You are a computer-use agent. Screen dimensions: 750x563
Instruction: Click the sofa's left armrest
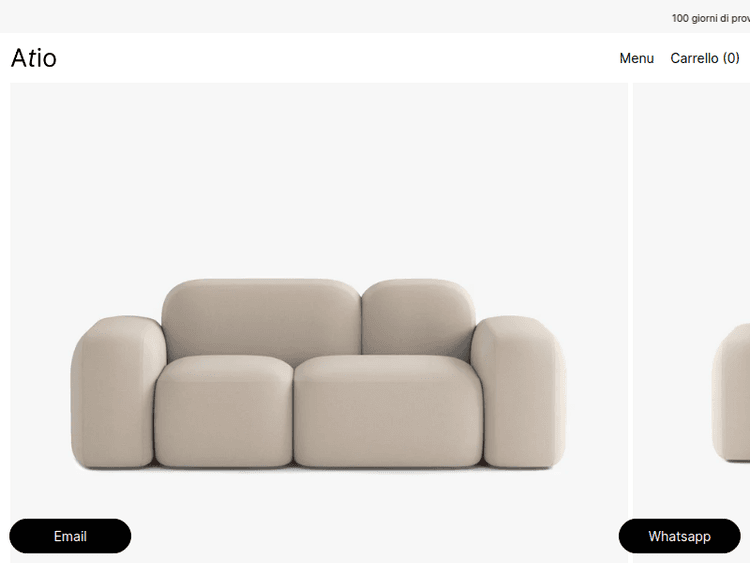(115, 392)
